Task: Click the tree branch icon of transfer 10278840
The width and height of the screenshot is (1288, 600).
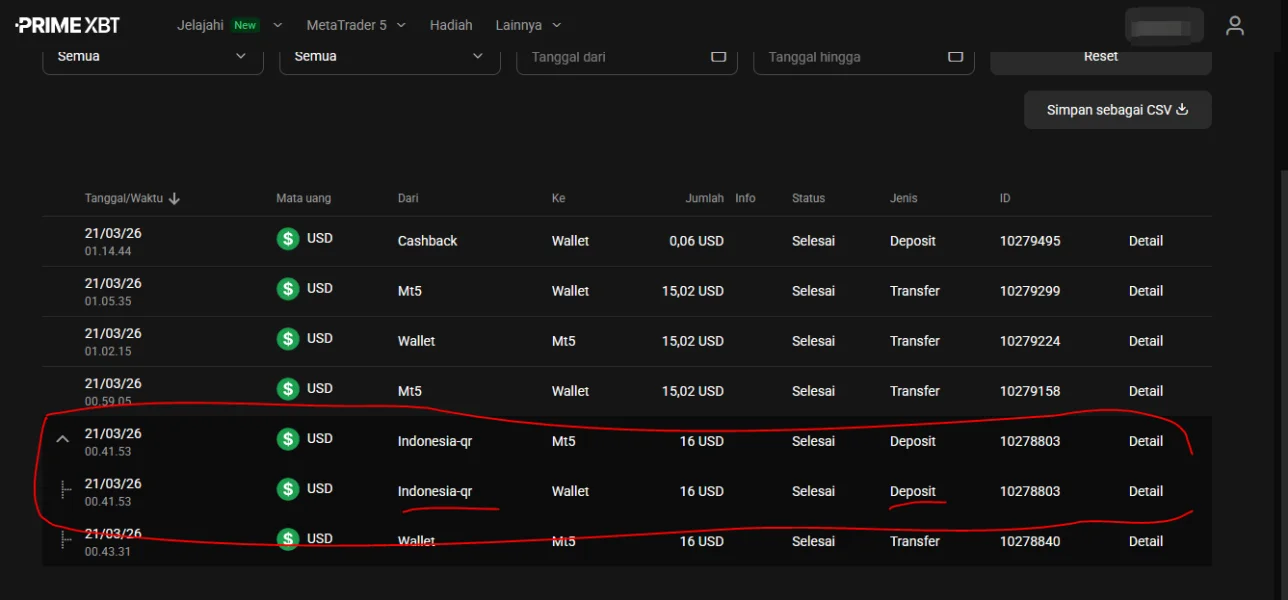Action: point(65,541)
